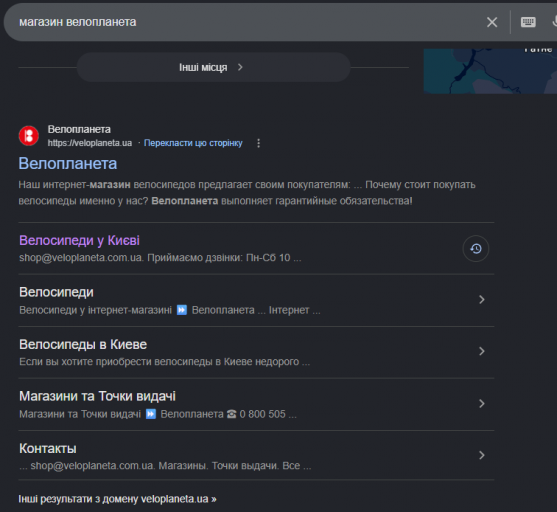Image resolution: width=557 pixels, height=512 pixels.
Task: Click the map thumbnail preview
Action: point(490,71)
